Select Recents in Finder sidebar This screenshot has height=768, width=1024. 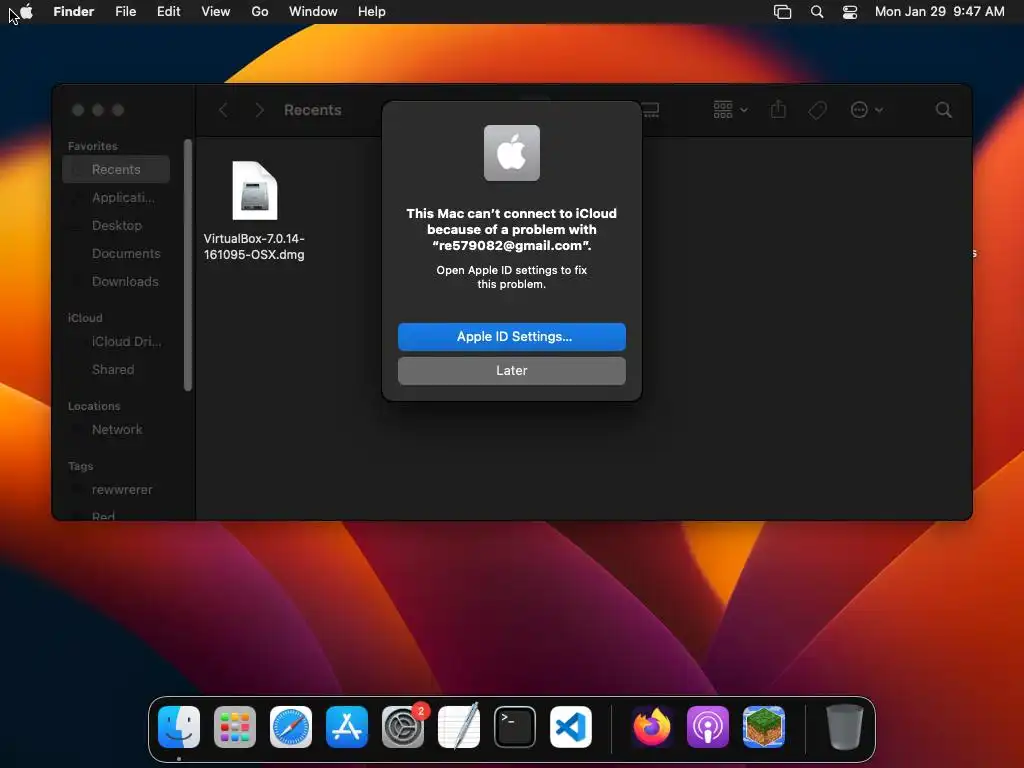[x=116, y=169]
